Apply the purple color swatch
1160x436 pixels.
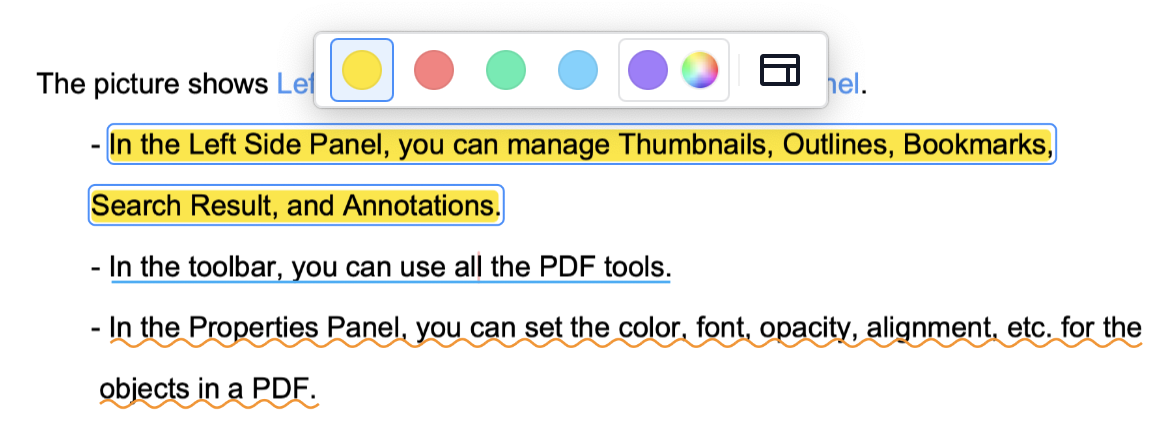(x=648, y=70)
